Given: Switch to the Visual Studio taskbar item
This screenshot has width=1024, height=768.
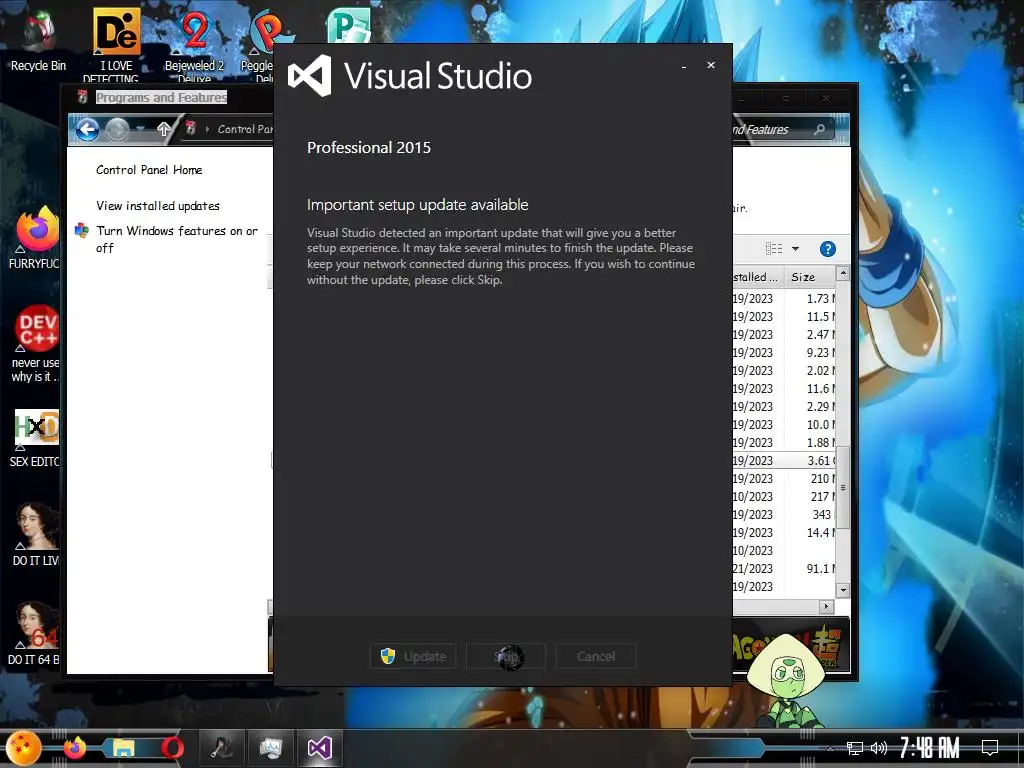Looking at the screenshot, I should [x=320, y=748].
